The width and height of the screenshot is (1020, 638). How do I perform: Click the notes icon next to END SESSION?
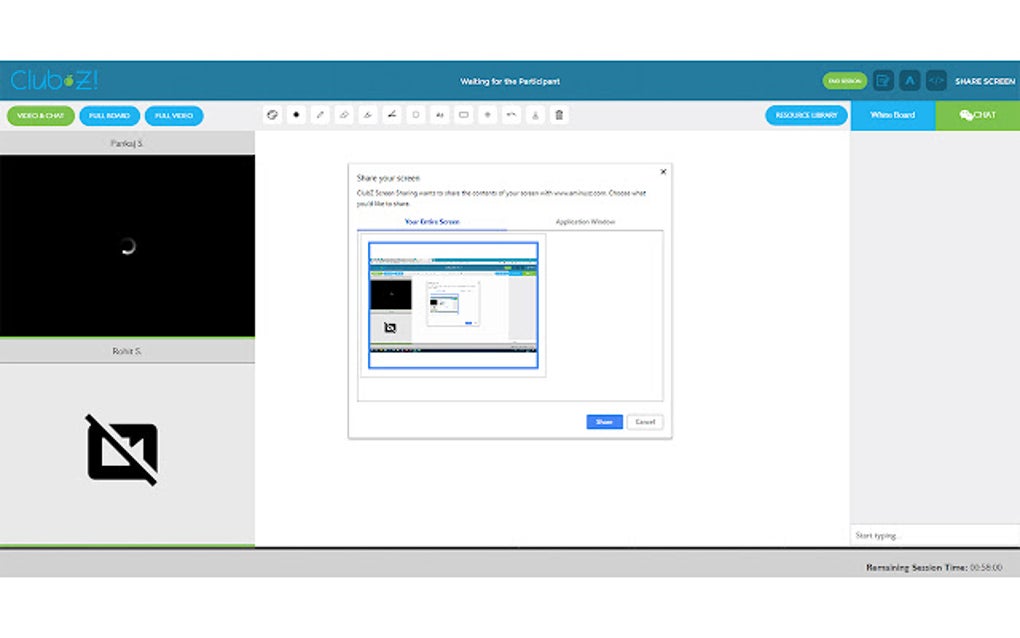[883, 80]
